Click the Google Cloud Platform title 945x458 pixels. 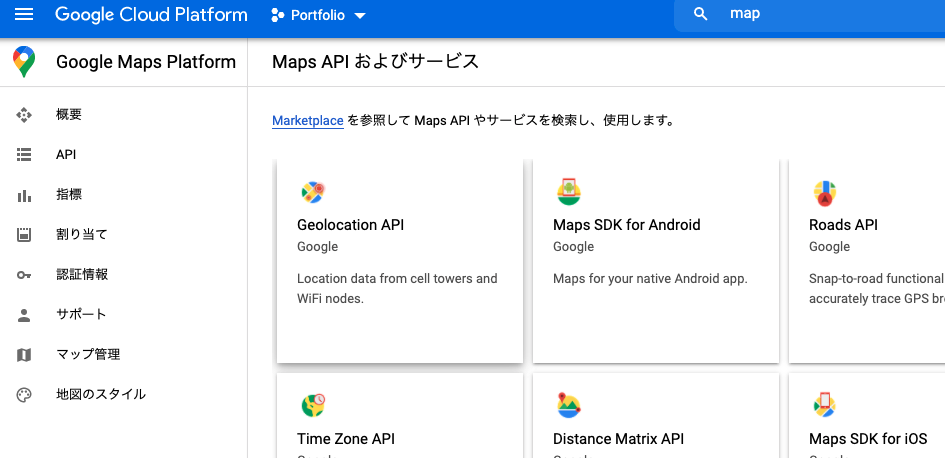(151, 15)
